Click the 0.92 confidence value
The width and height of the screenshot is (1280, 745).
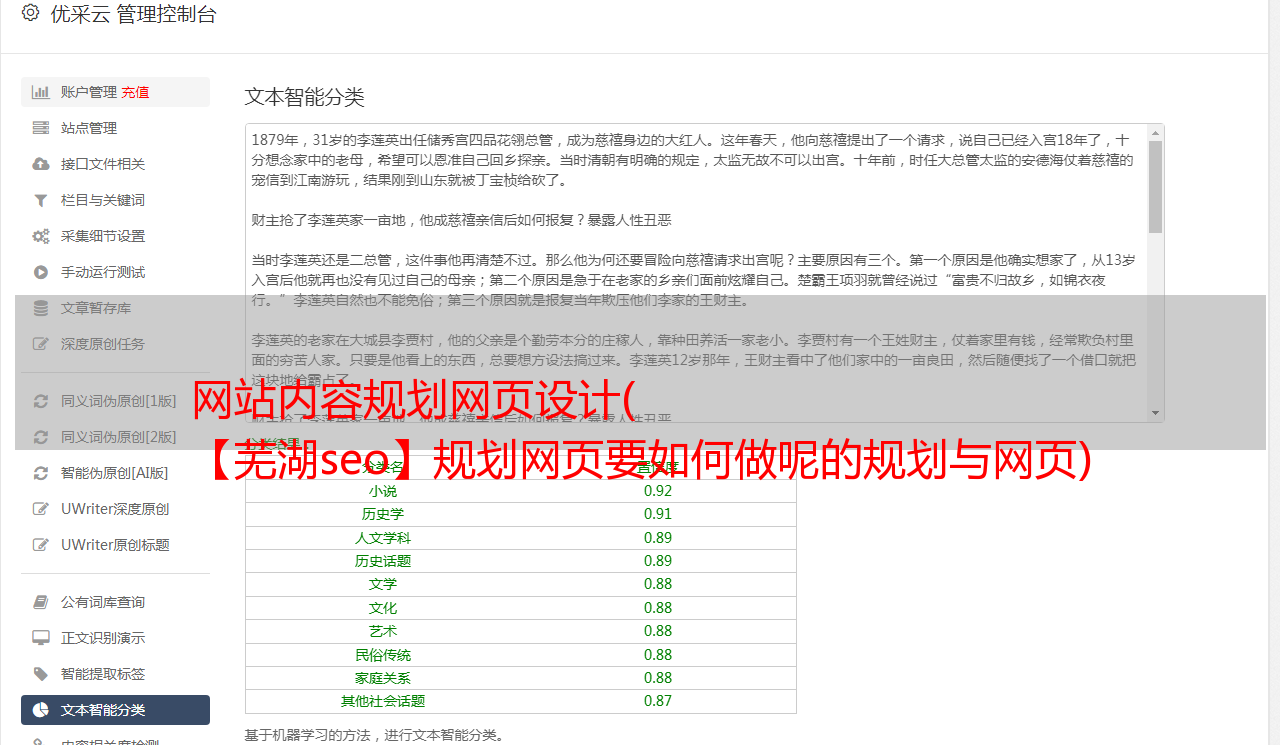[658, 491]
